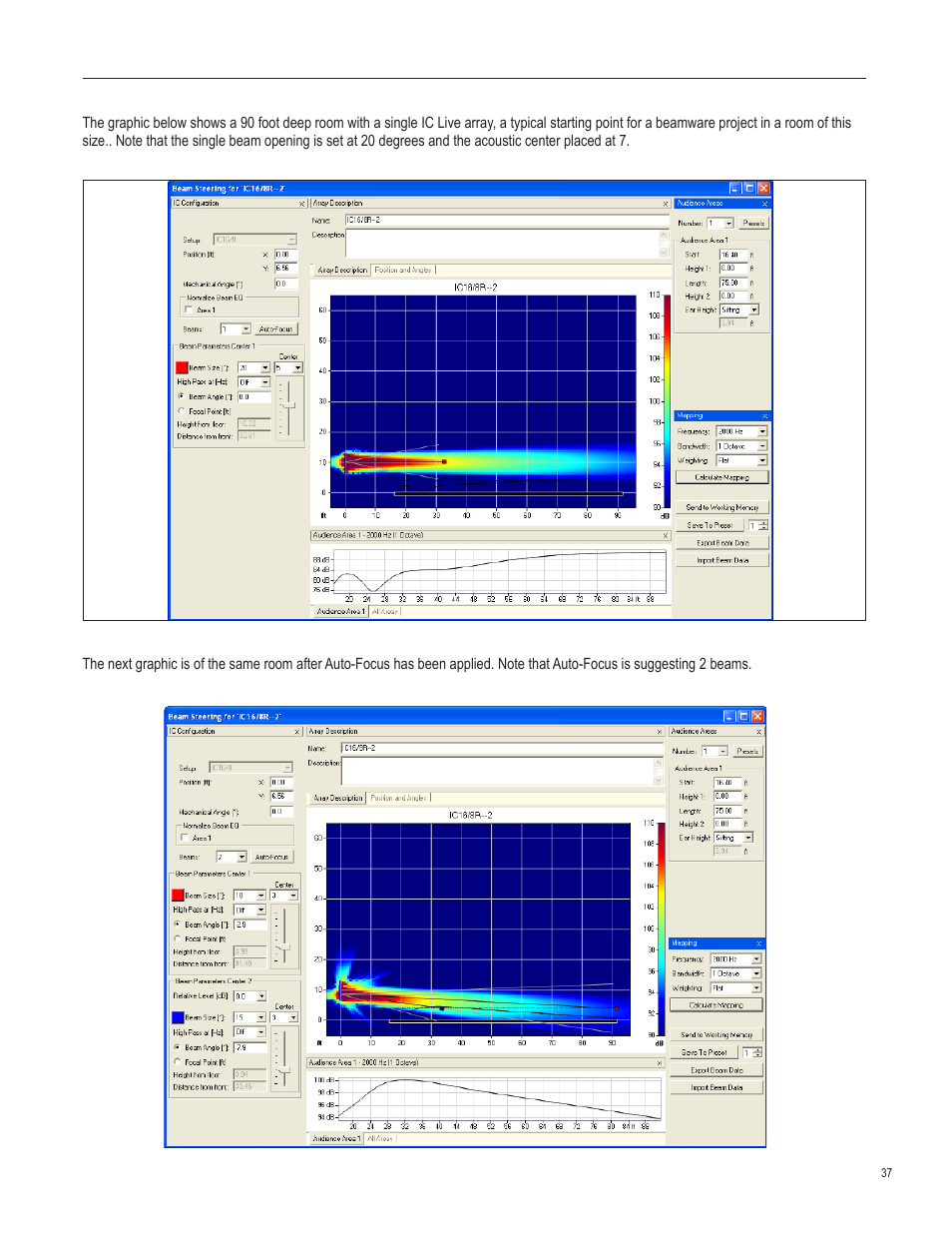Open Frequency dropdown in one-beam window

click(x=762, y=432)
